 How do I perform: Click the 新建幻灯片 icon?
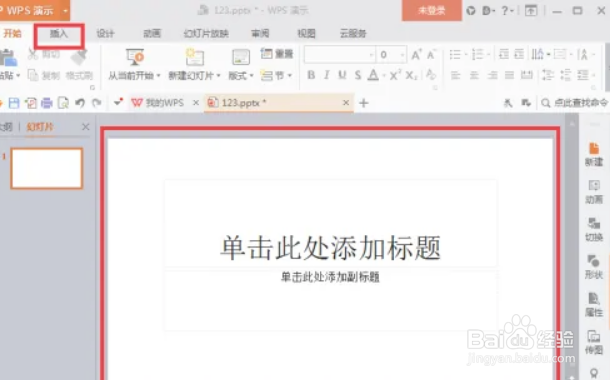pos(194,58)
